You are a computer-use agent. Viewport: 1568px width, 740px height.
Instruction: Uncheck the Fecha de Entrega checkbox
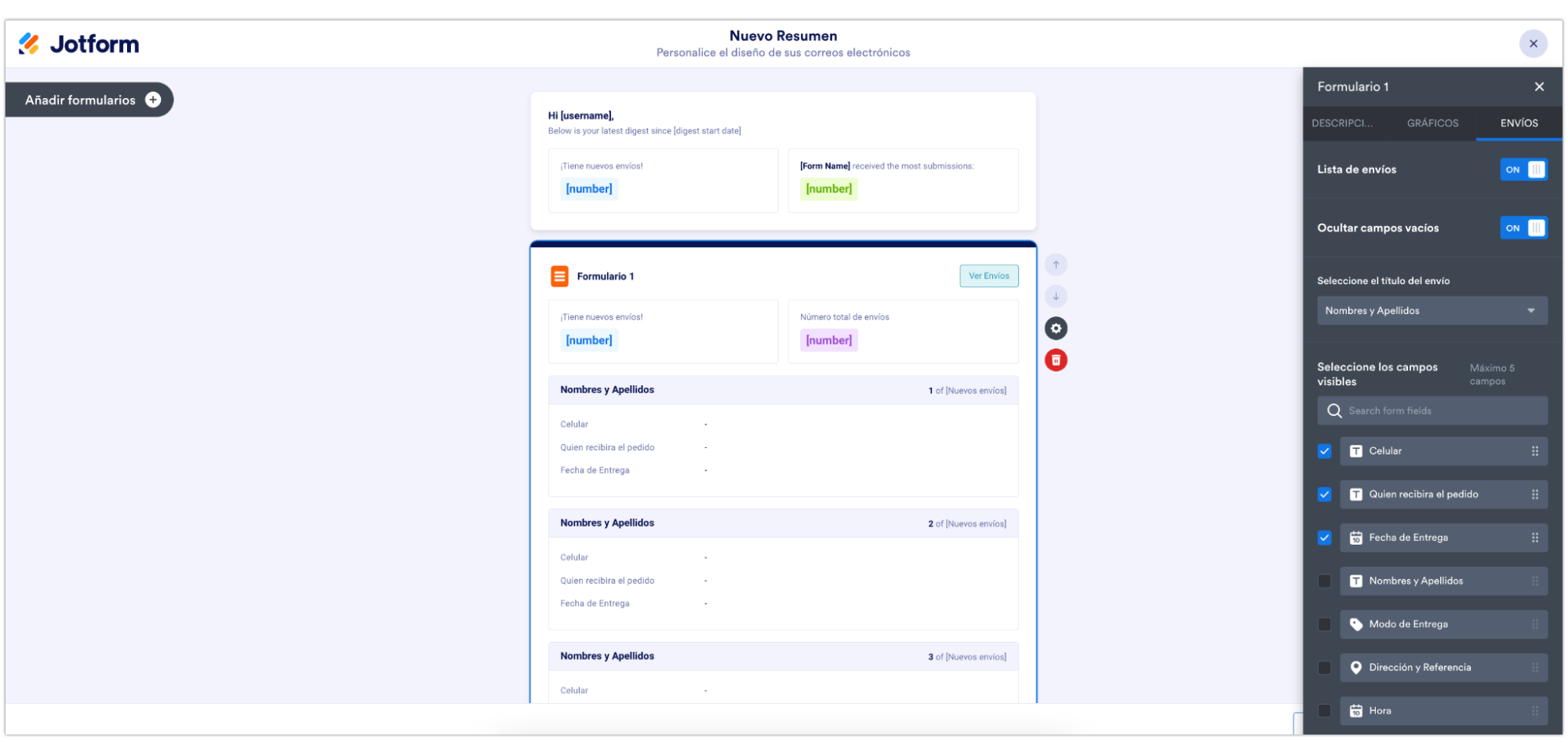point(1325,538)
